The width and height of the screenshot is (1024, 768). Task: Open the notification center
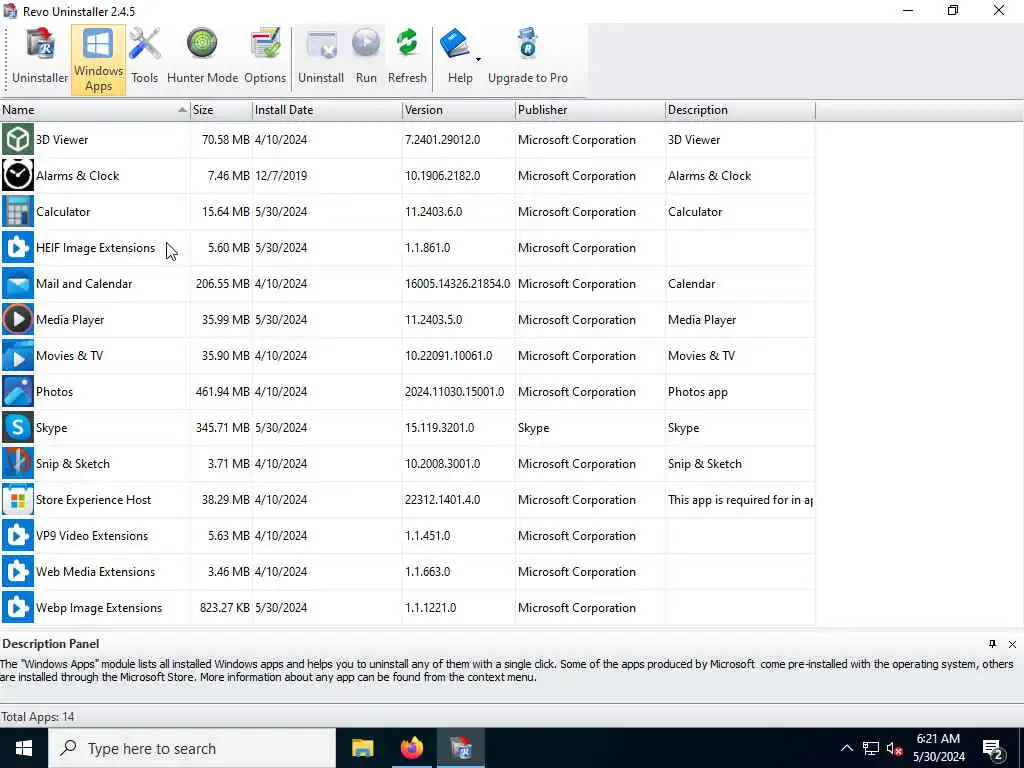point(993,749)
